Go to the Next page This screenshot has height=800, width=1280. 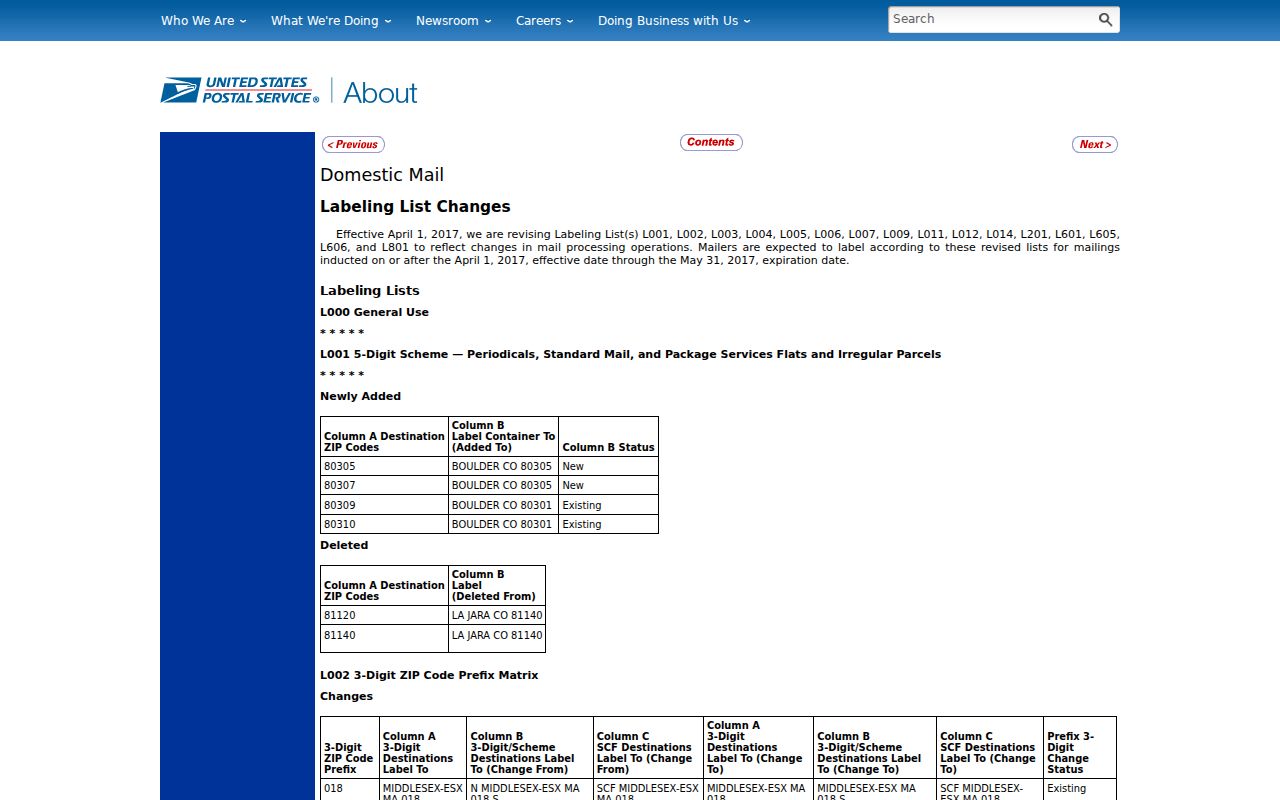1095,144
